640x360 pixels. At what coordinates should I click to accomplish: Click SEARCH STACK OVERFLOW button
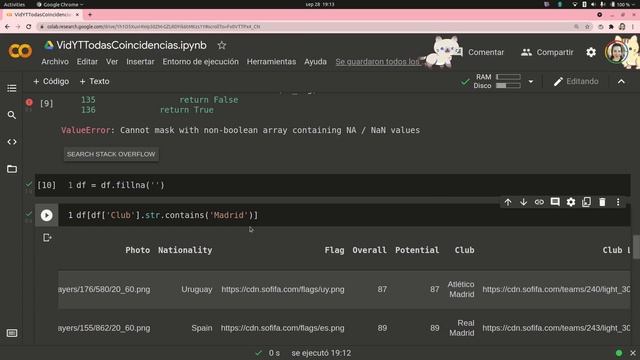pyautogui.click(x=111, y=154)
